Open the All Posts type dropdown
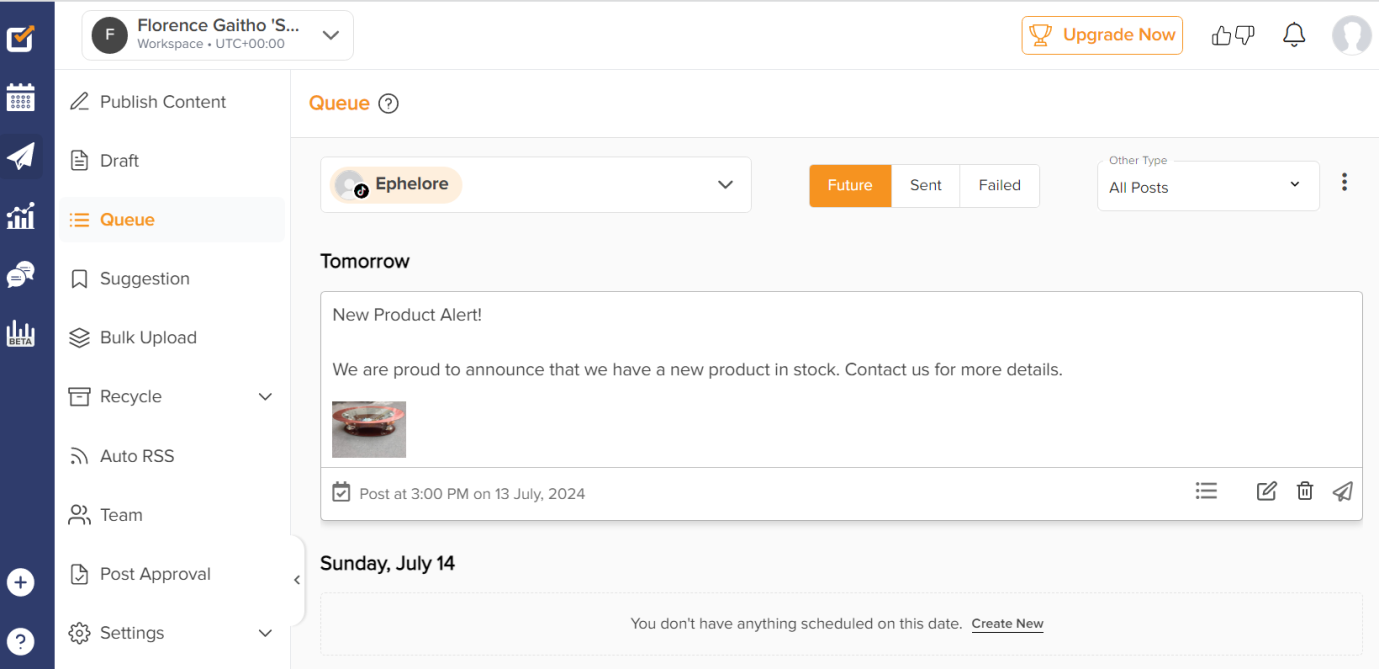Viewport: 1379px width, 669px height. 1207,187
